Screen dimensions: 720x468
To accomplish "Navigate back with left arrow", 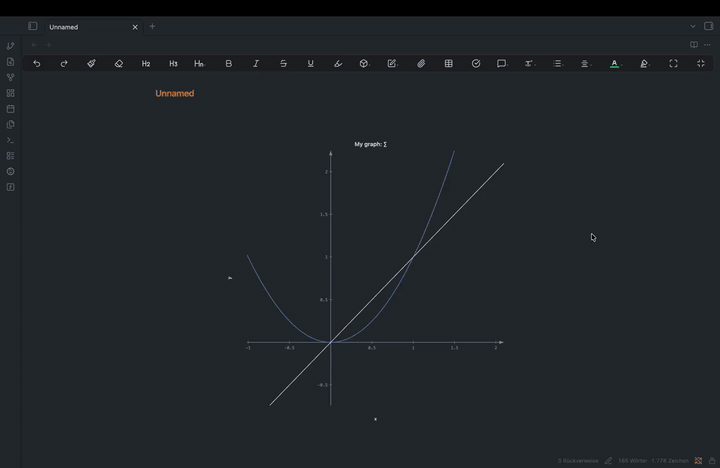I will click(x=34, y=45).
